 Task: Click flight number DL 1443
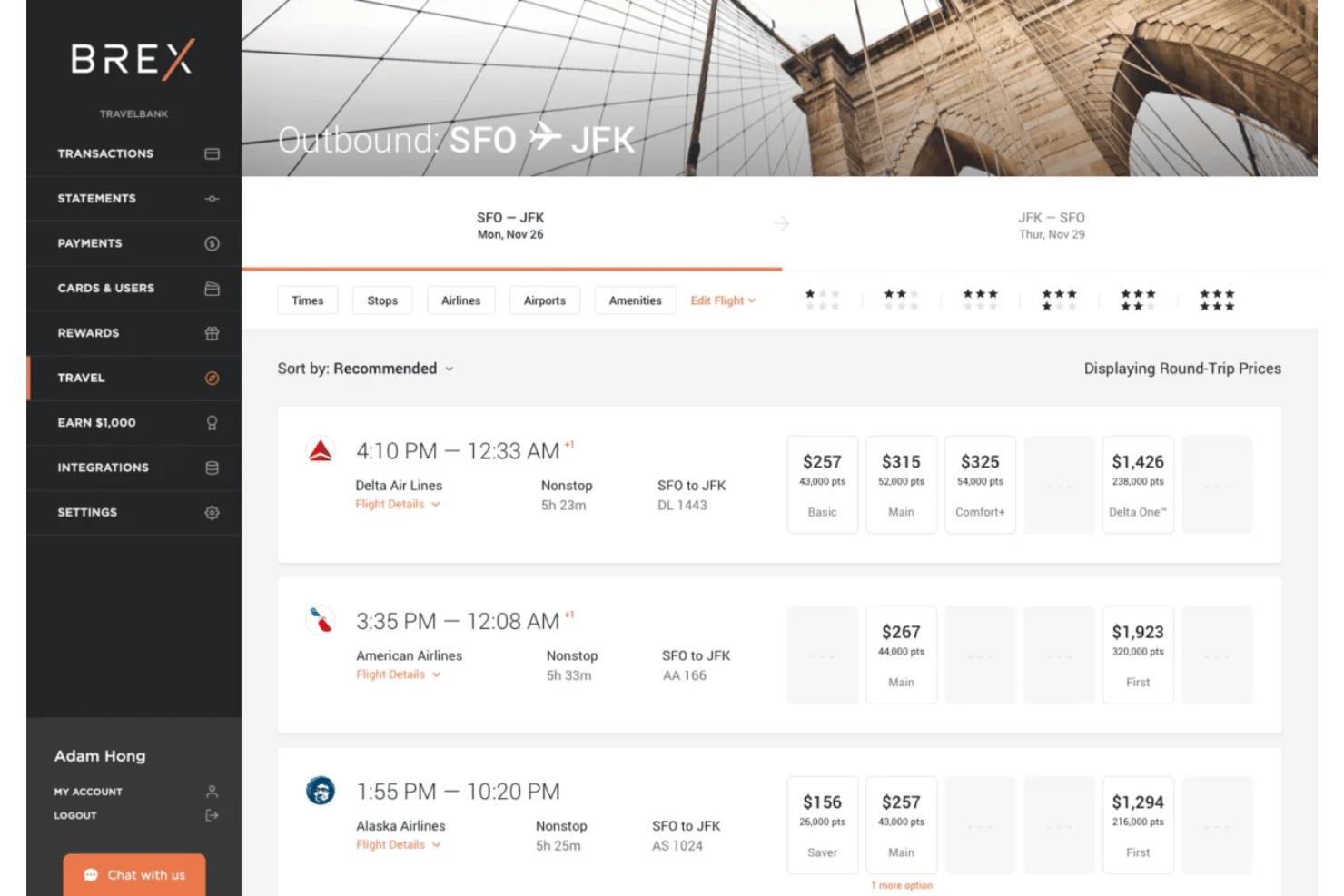click(682, 506)
